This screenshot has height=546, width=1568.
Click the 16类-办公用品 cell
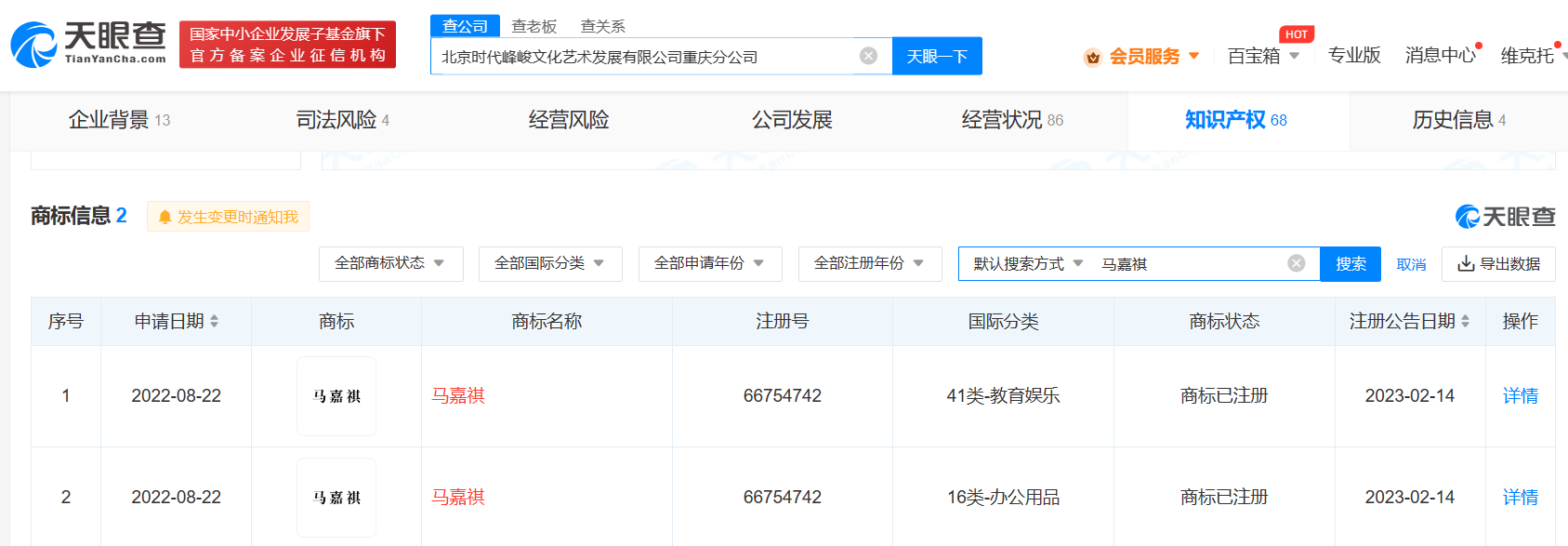pyautogui.click(x=1004, y=498)
